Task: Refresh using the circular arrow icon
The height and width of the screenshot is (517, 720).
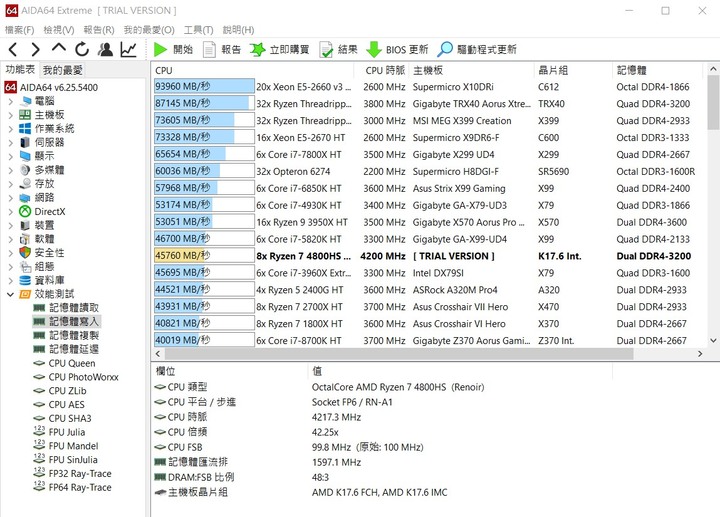Action: click(x=82, y=49)
